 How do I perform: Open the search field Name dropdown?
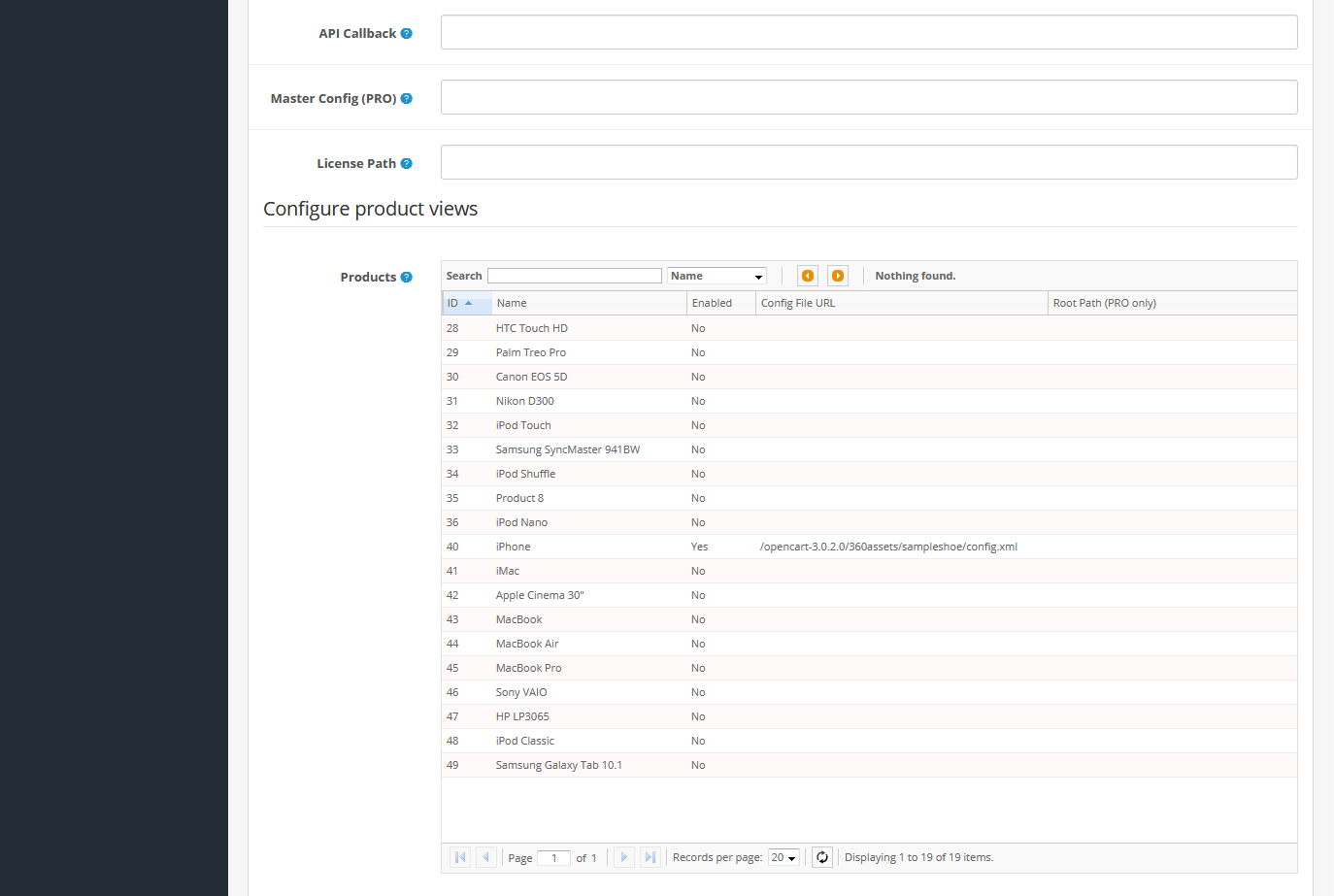(717, 276)
